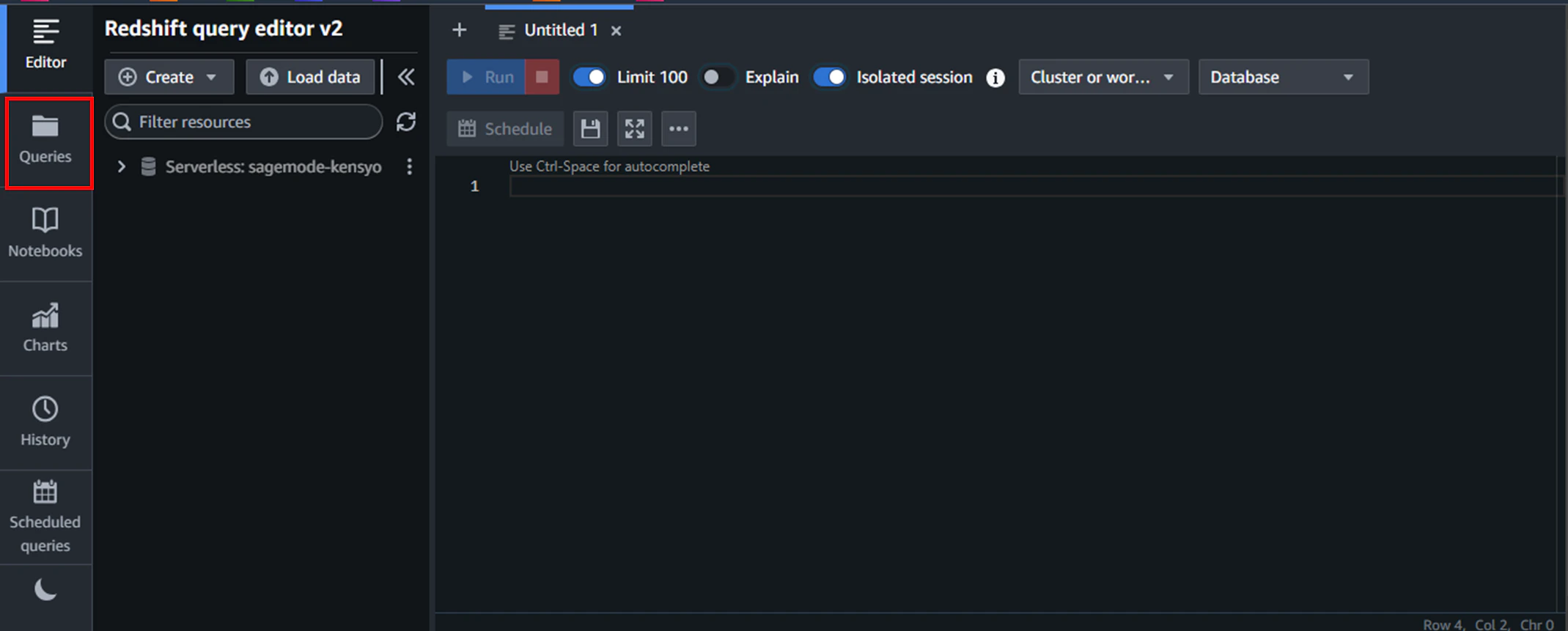Screen dimensions: 1568x631
Task: Select the Serverless: sagemode-kensyo resource
Action: 273,167
